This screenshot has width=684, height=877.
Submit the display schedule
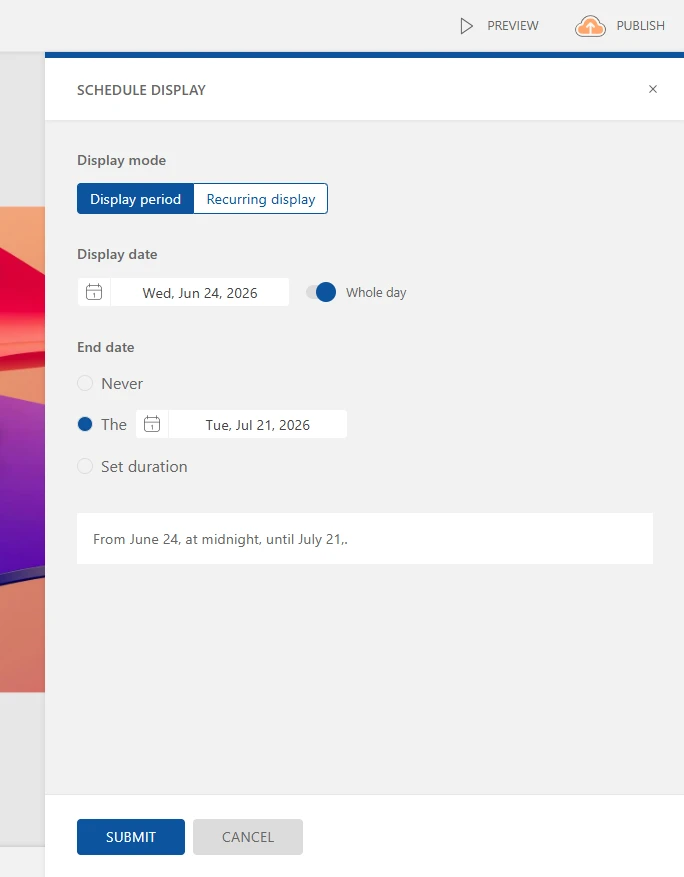click(x=131, y=837)
